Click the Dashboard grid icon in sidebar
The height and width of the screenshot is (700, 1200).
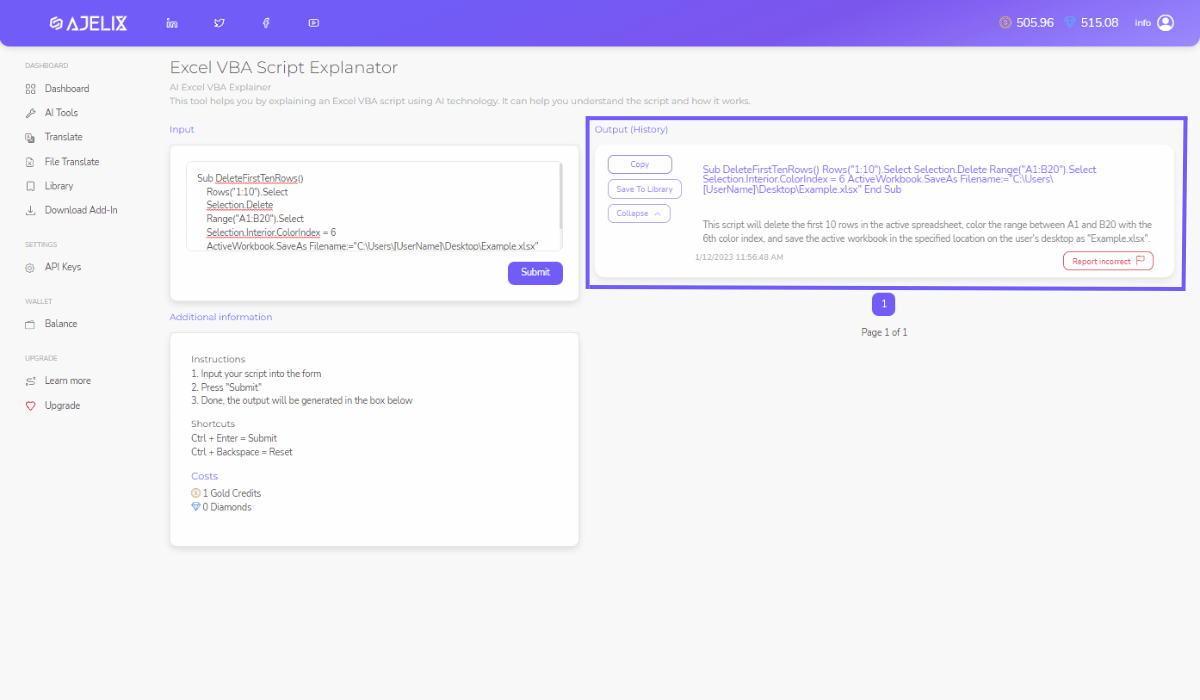tap(31, 89)
